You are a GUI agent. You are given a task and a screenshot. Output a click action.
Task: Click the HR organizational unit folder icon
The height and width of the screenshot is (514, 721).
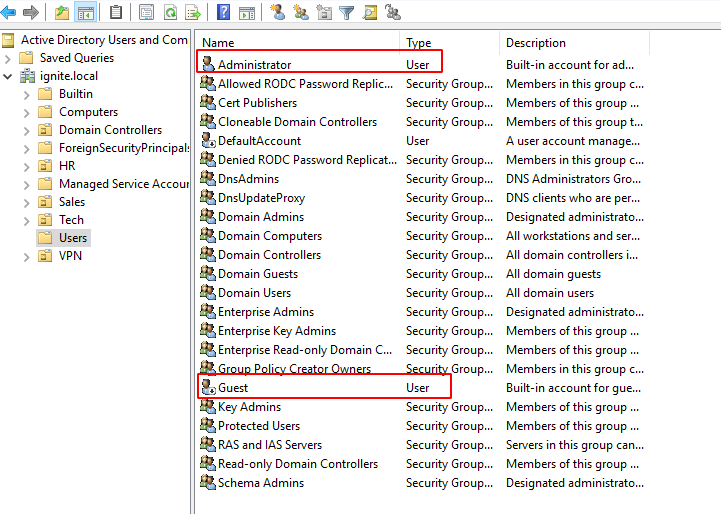[x=45, y=166]
